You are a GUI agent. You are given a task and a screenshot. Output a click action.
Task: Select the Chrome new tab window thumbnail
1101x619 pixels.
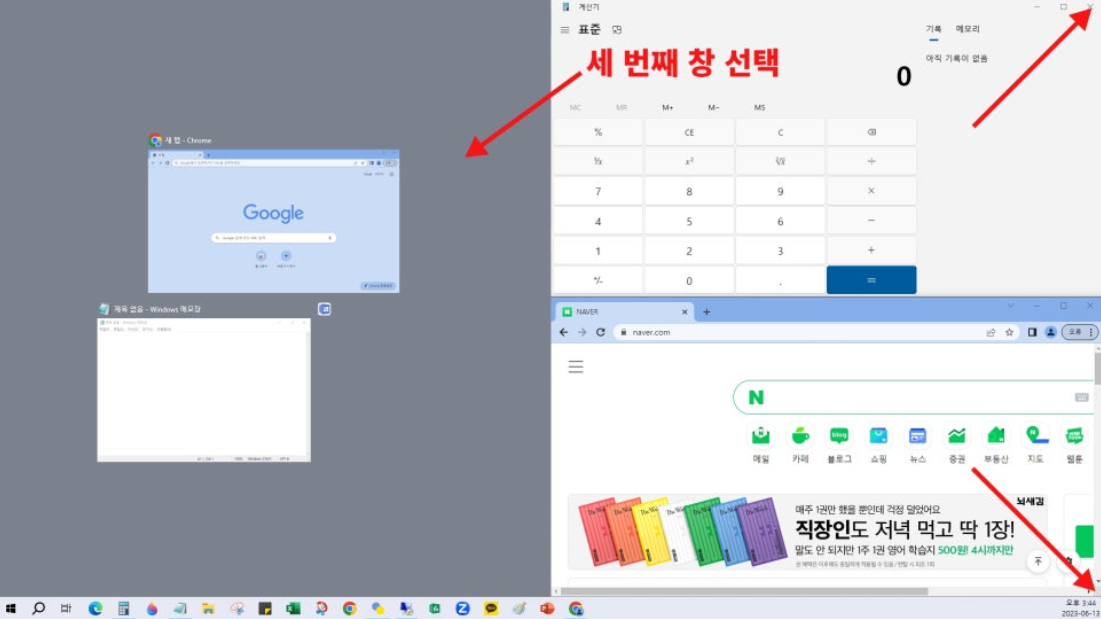273,221
